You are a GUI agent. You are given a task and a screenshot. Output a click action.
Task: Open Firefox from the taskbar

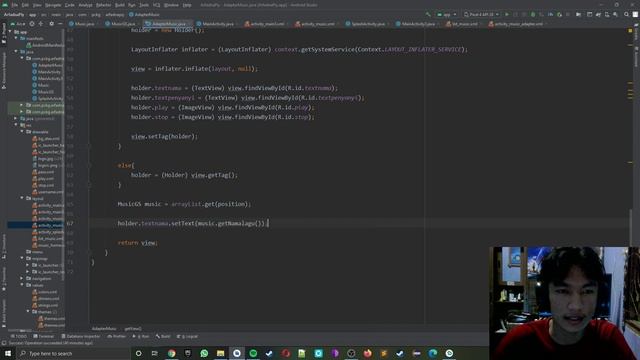pyautogui.click(x=367, y=353)
